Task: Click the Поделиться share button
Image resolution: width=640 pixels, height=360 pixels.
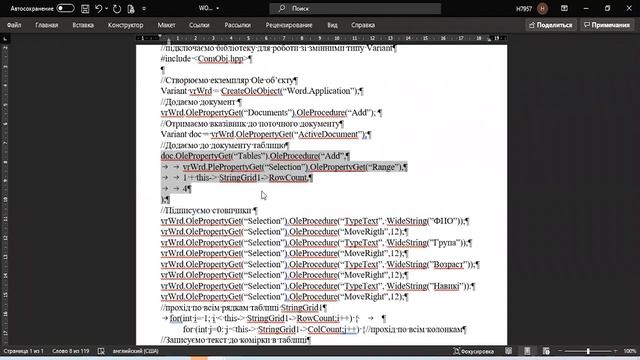Action: tap(551, 25)
